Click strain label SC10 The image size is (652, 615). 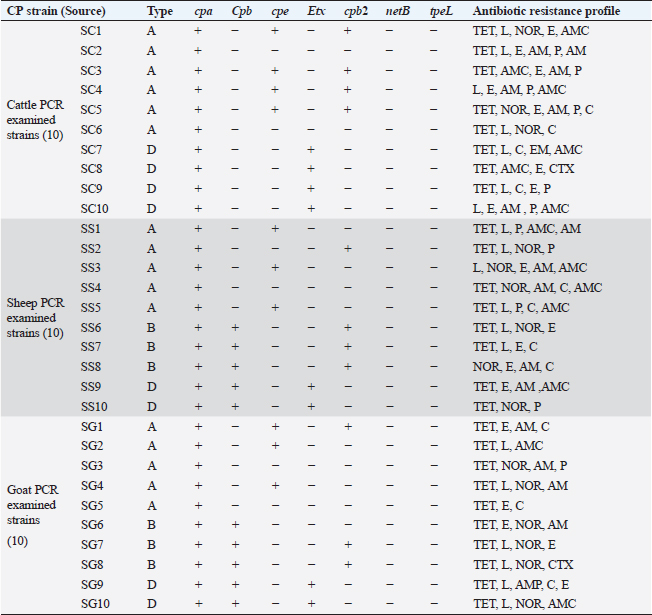[x=94, y=209]
